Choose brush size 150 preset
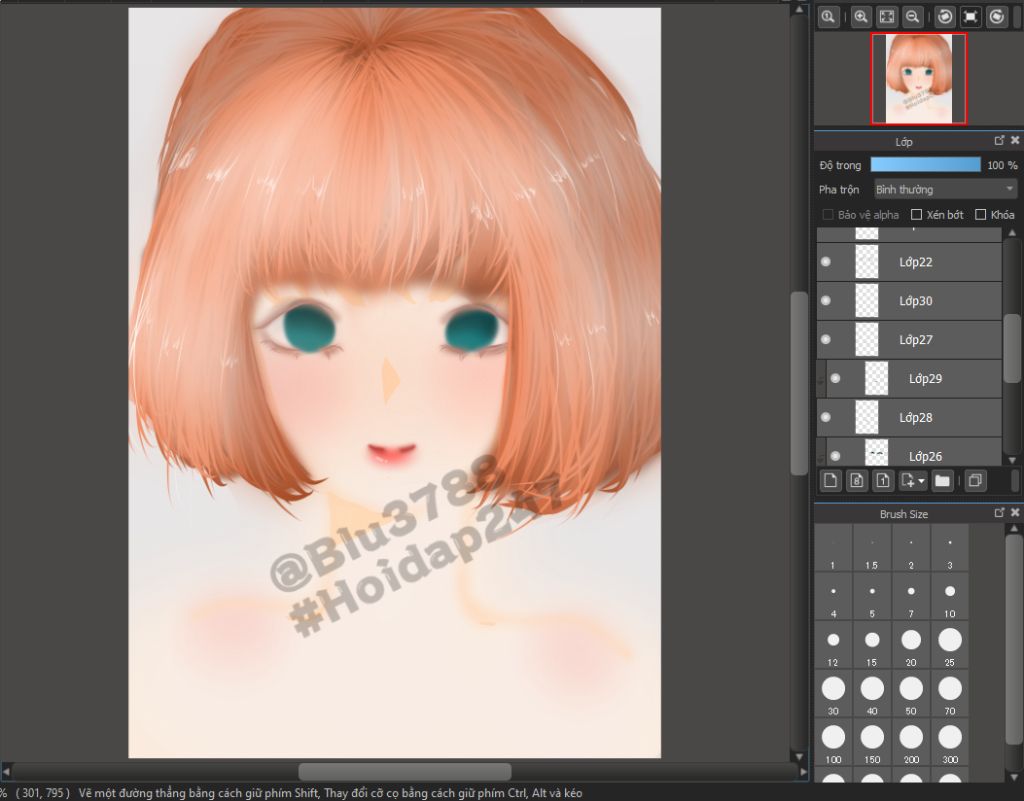The image size is (1024, 801). 872,742
